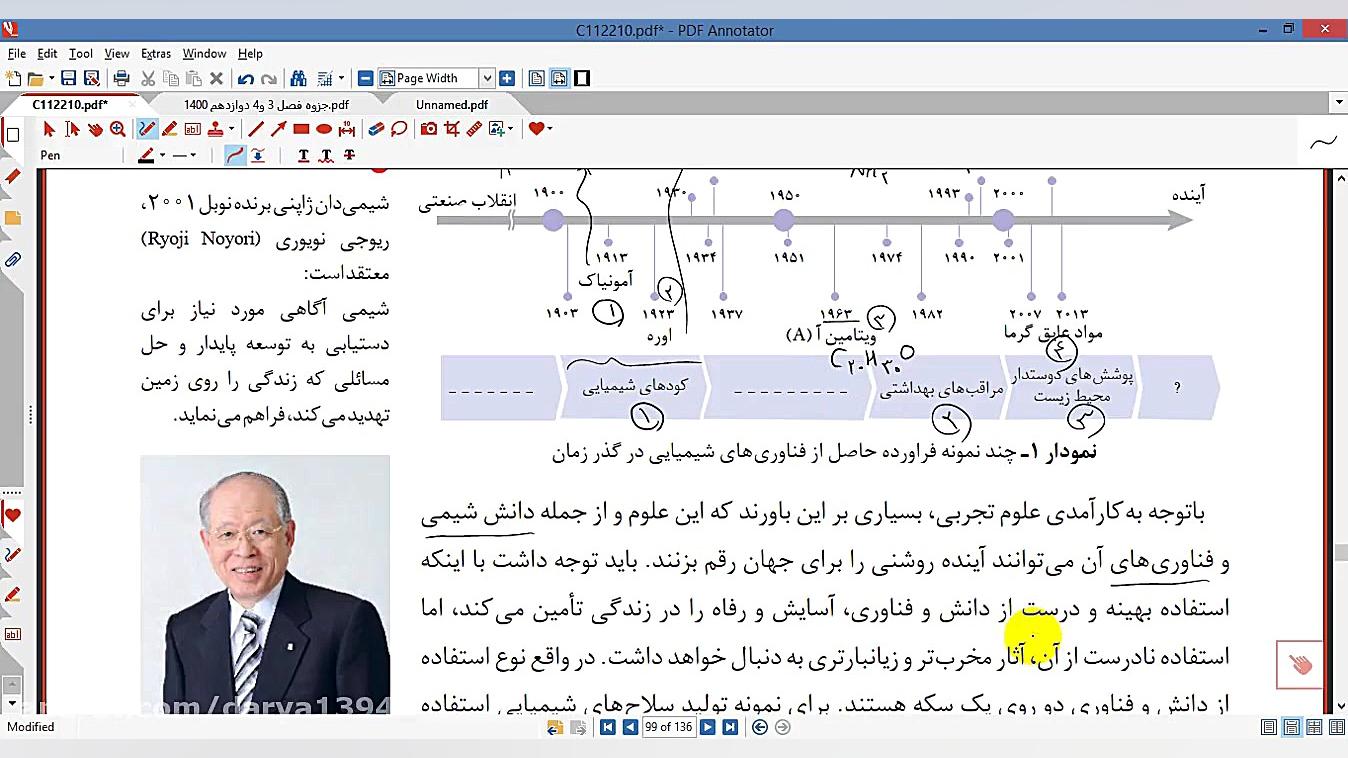Select the Rectangle annotation tool
The image size is (1348, 758).
tap(303, 128)
